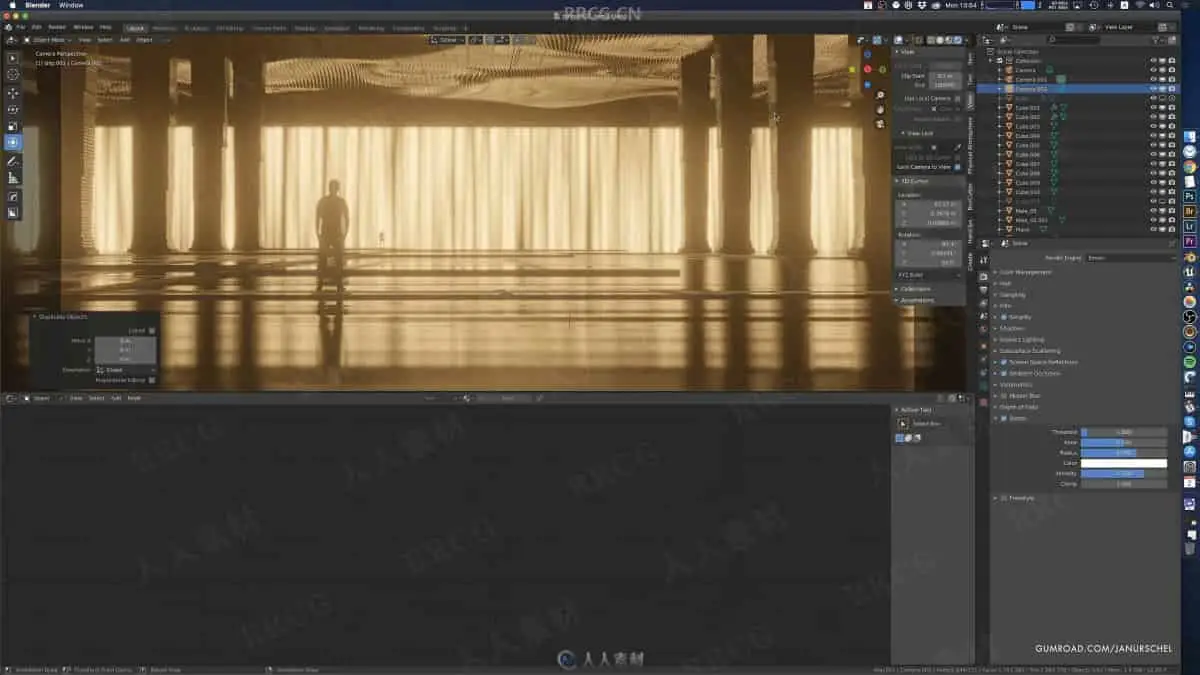
Task: Adjust the Bloom Intensity slider
Action: pos(1123,473)
